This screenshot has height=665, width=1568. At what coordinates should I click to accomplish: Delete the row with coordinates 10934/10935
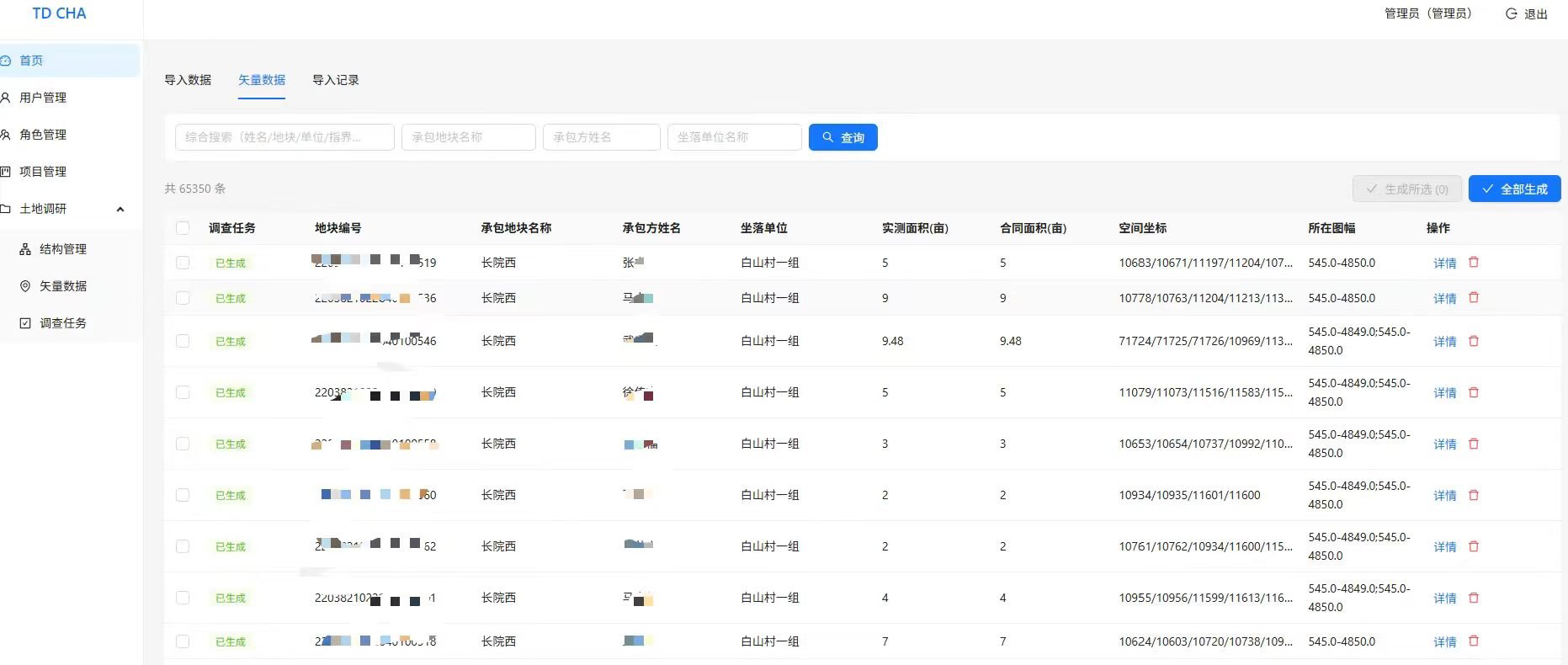[1474, 495]
